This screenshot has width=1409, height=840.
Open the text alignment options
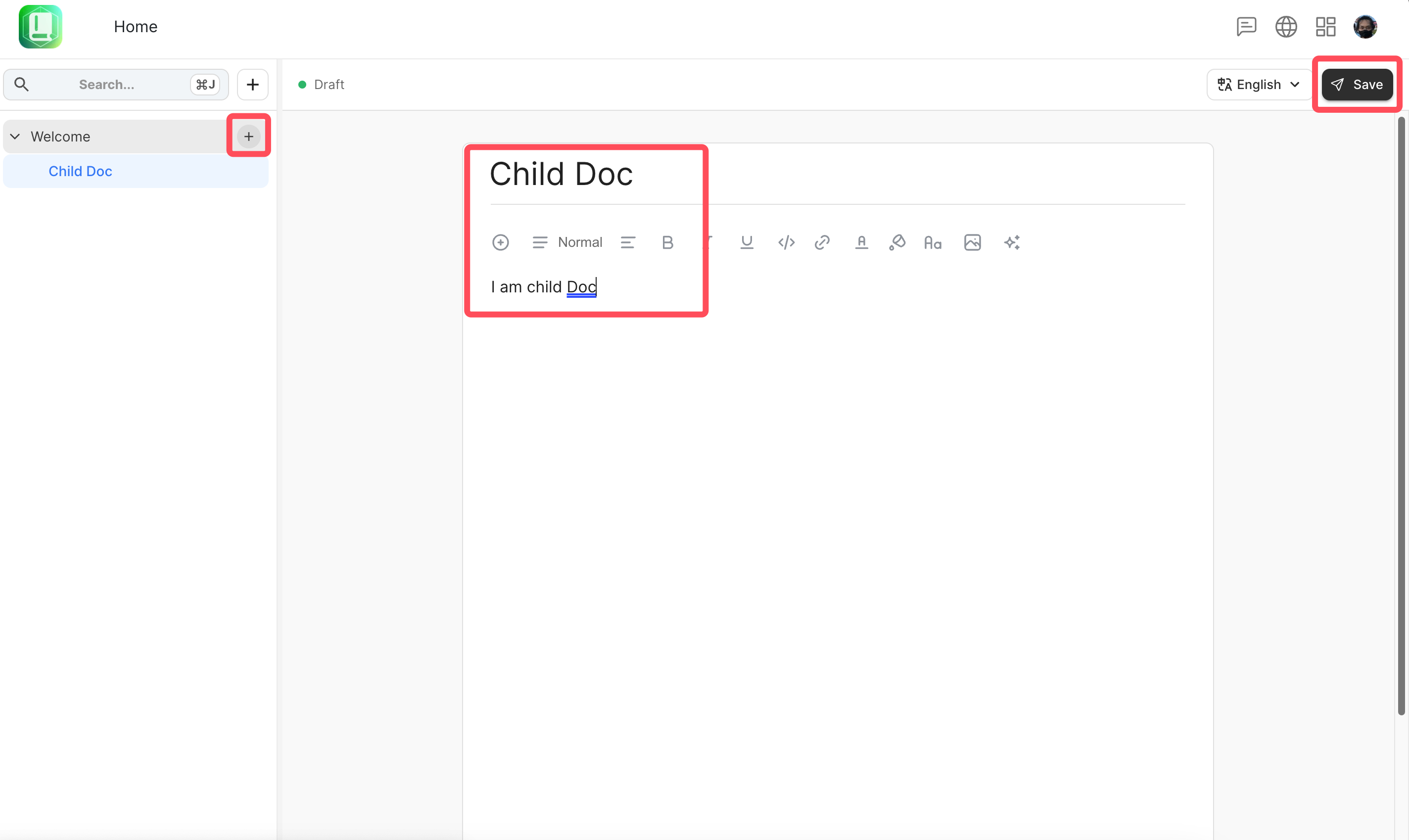coord(628,242)
